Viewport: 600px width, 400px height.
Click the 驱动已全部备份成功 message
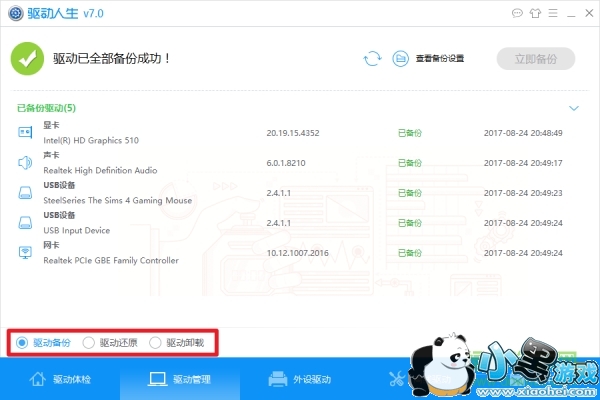pyautogui.click(x=111, y=59)
